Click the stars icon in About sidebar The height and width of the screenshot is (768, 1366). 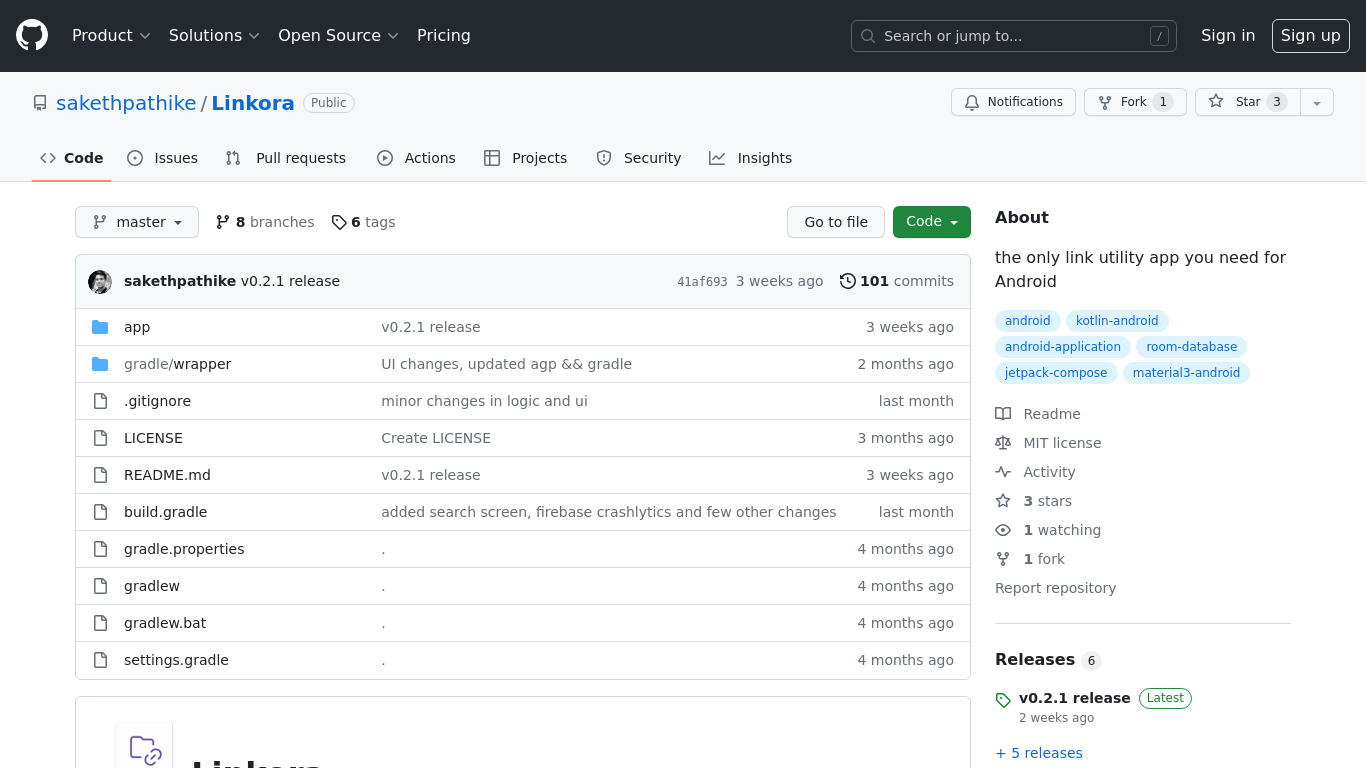(x=1003, y=501)
